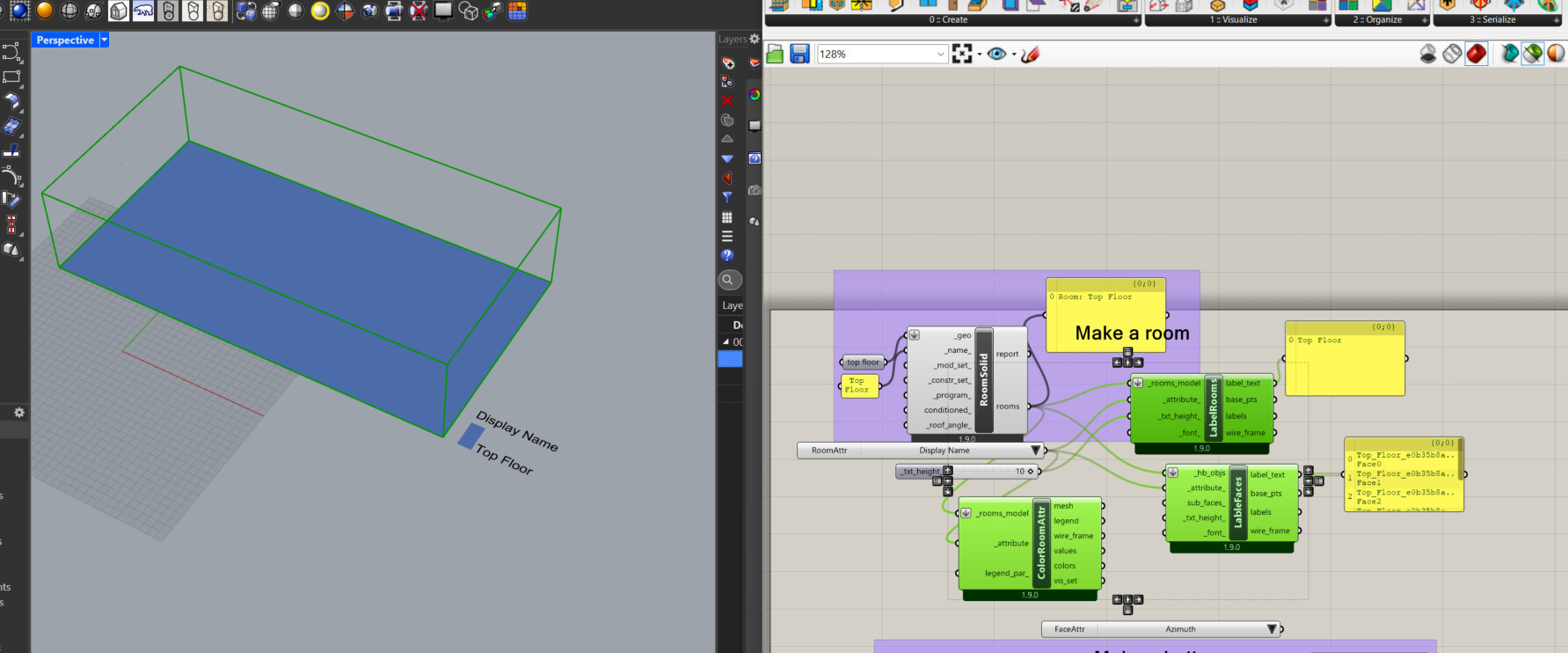Screen dimensions: 1568x653
Task: Toggle the named views eye icon
Action: pyautogui.click(x=996, y=55)
